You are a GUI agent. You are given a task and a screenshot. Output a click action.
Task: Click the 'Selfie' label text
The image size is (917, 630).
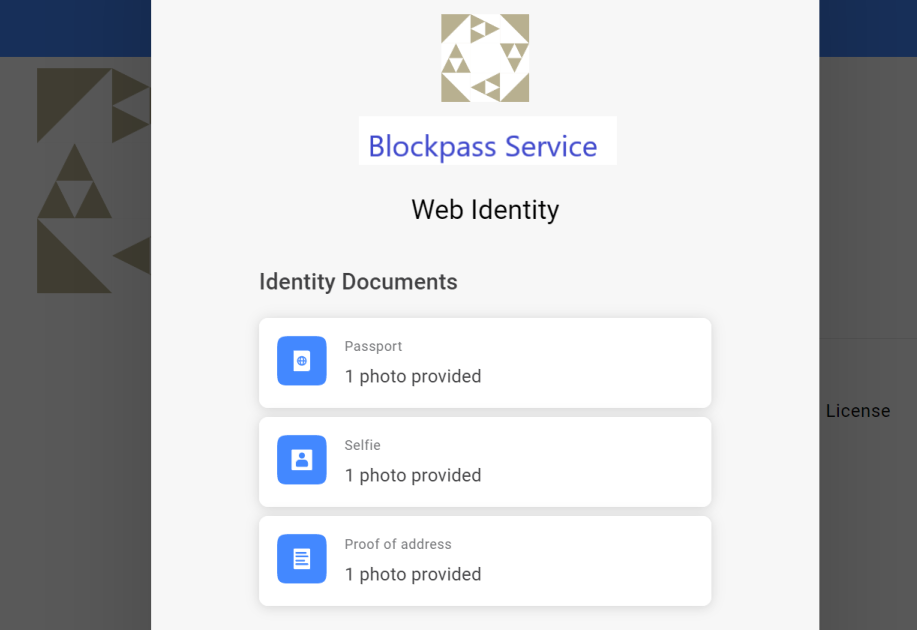coord(363,445)
